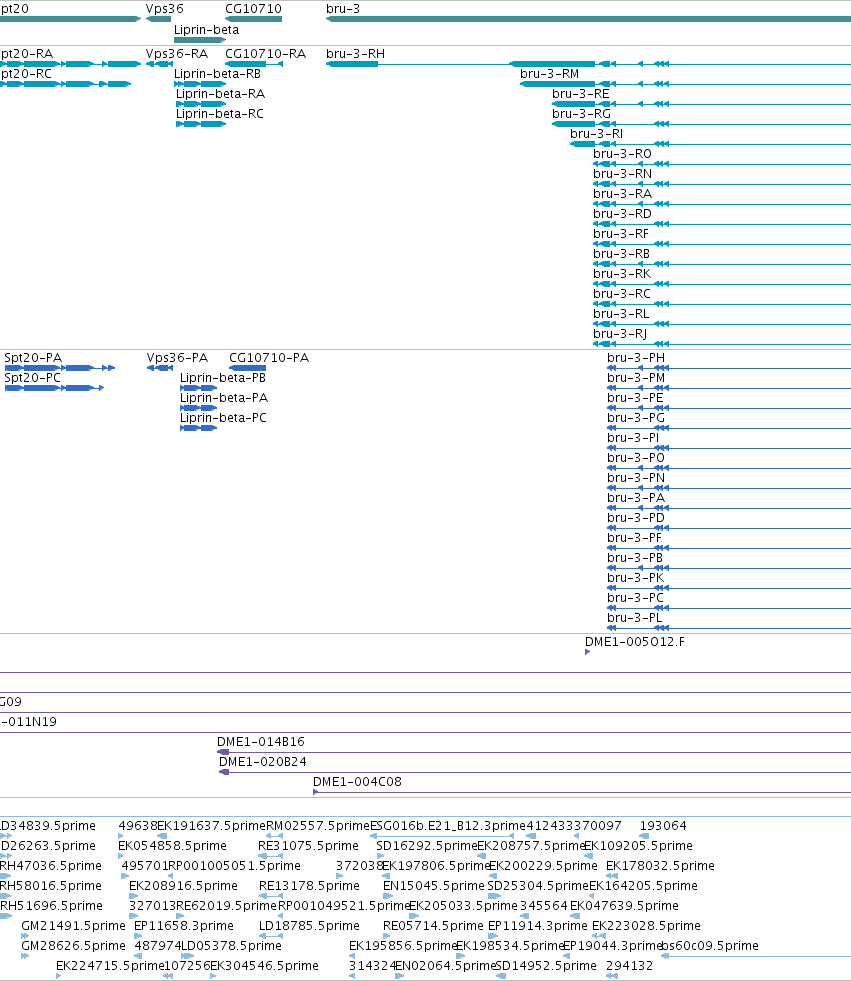Open the bru-3 gene label
The image size is (851, 981).
tap(343, 9)
